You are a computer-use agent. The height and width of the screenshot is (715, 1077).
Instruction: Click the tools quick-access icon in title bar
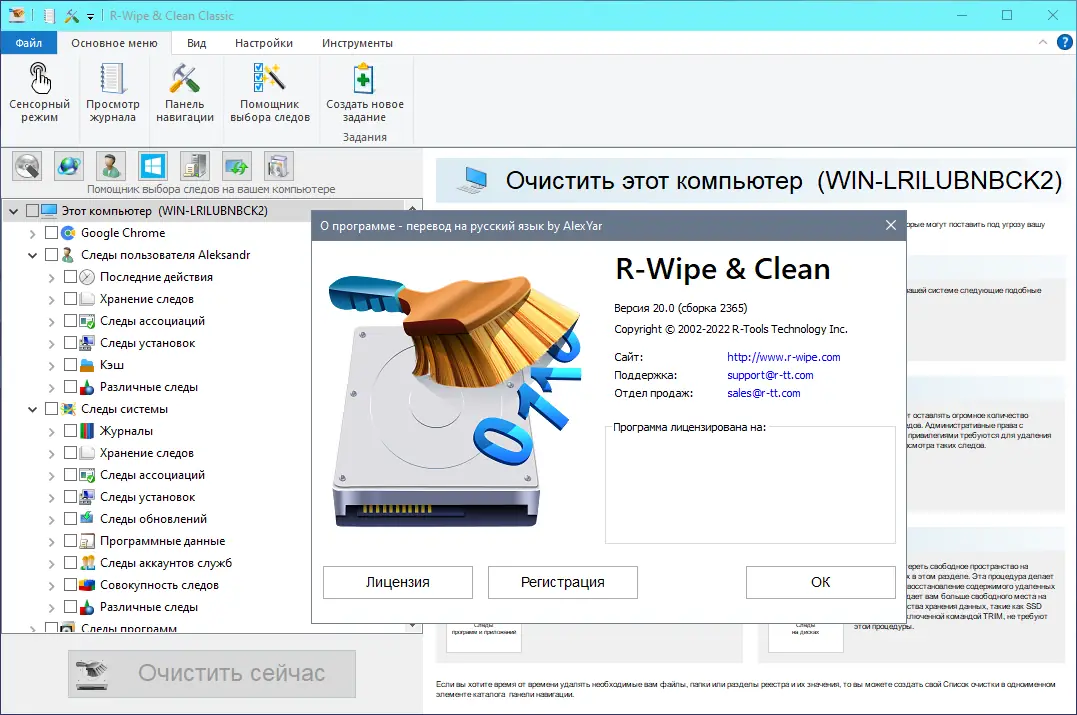pyautogui.click(x=71, y=15)
